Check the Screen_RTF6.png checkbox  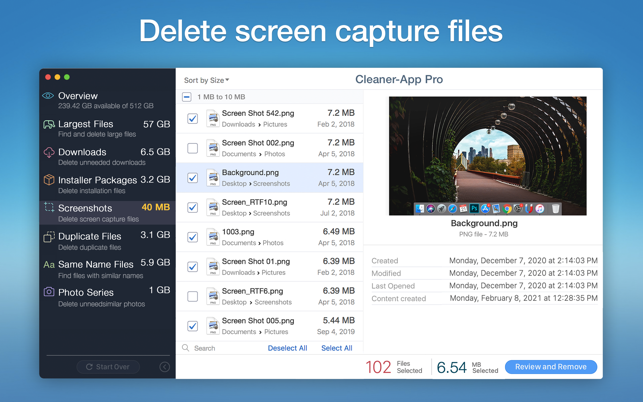[192, 296]
